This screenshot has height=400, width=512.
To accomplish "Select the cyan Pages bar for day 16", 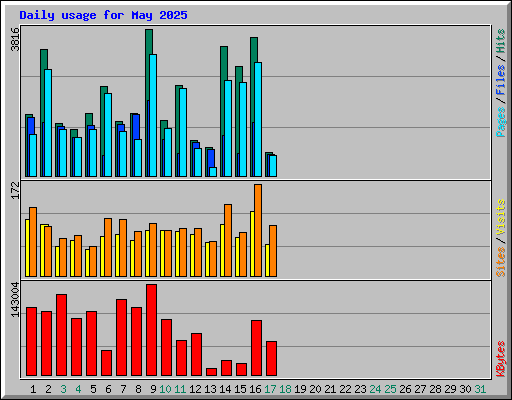I will 258,119.
